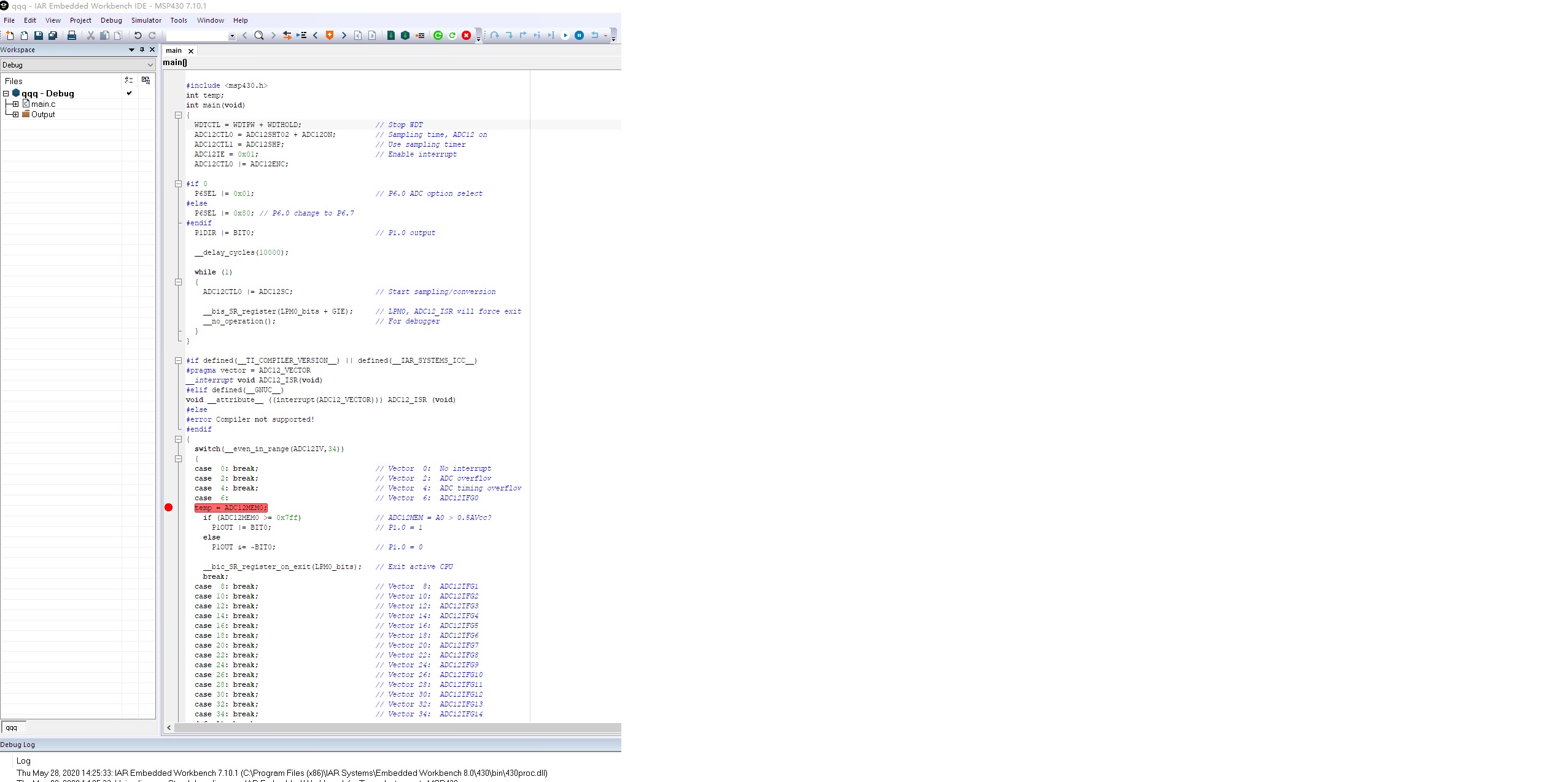The height and width of the screenshot is (782, 1568).
Task: Open the Project menu
Action: (x=80, y=20)
